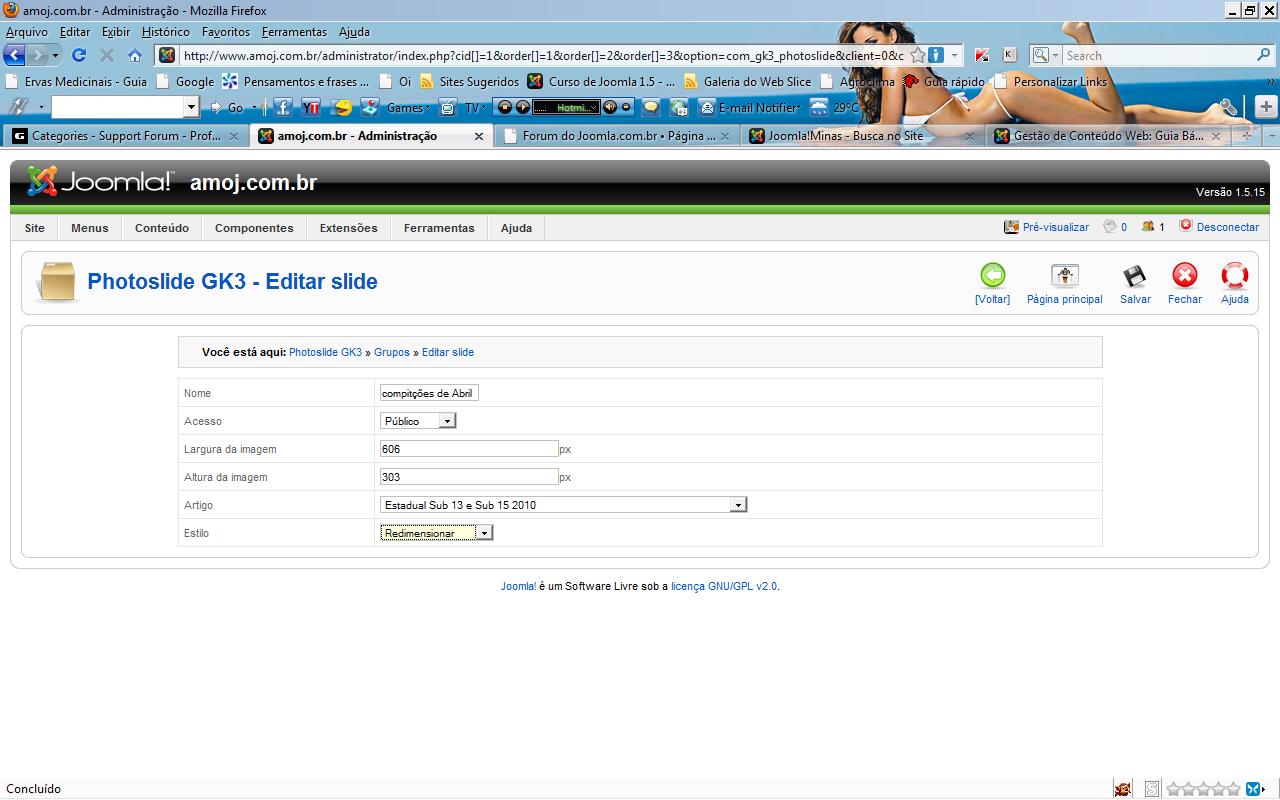Click the Nome input field
The image size is (1280, 800).
pyautogui.click(x=429, y=393)
